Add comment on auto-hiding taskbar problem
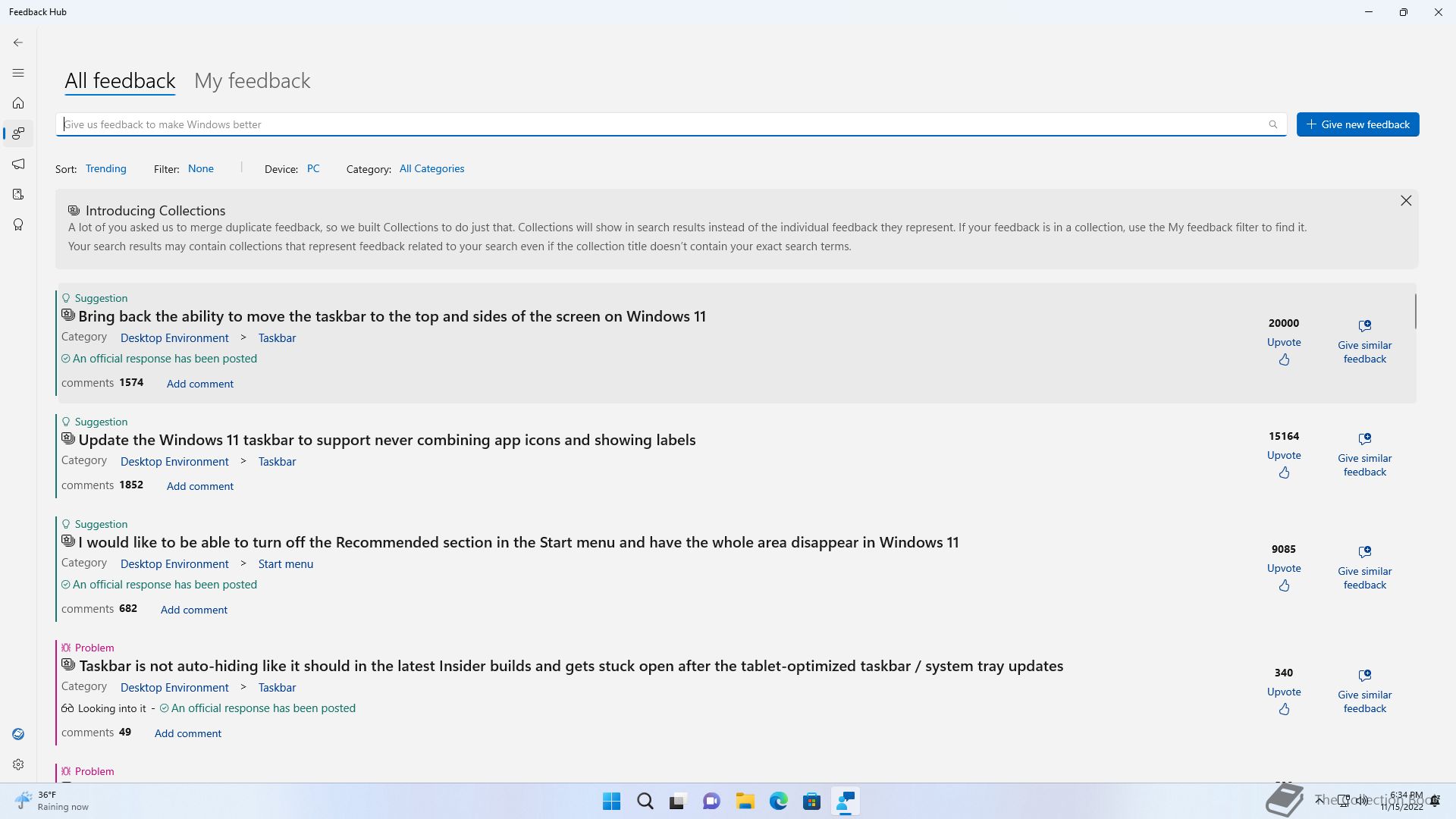 pos(188,733)
